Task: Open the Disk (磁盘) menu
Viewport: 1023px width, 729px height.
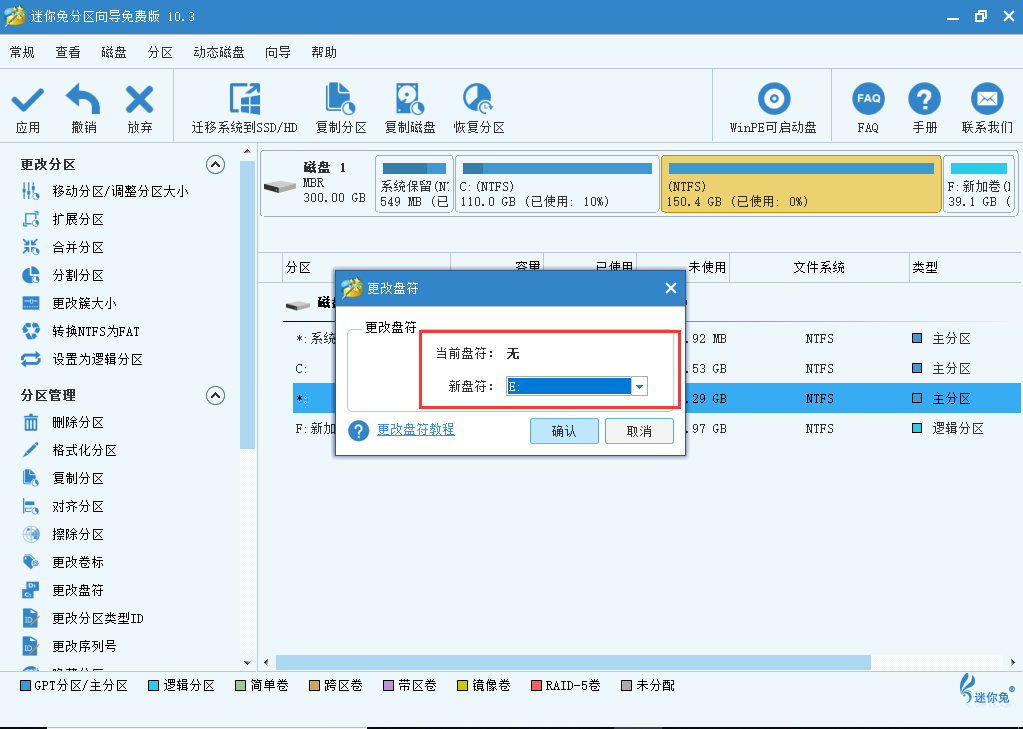Action: click(x=114, y=52)
